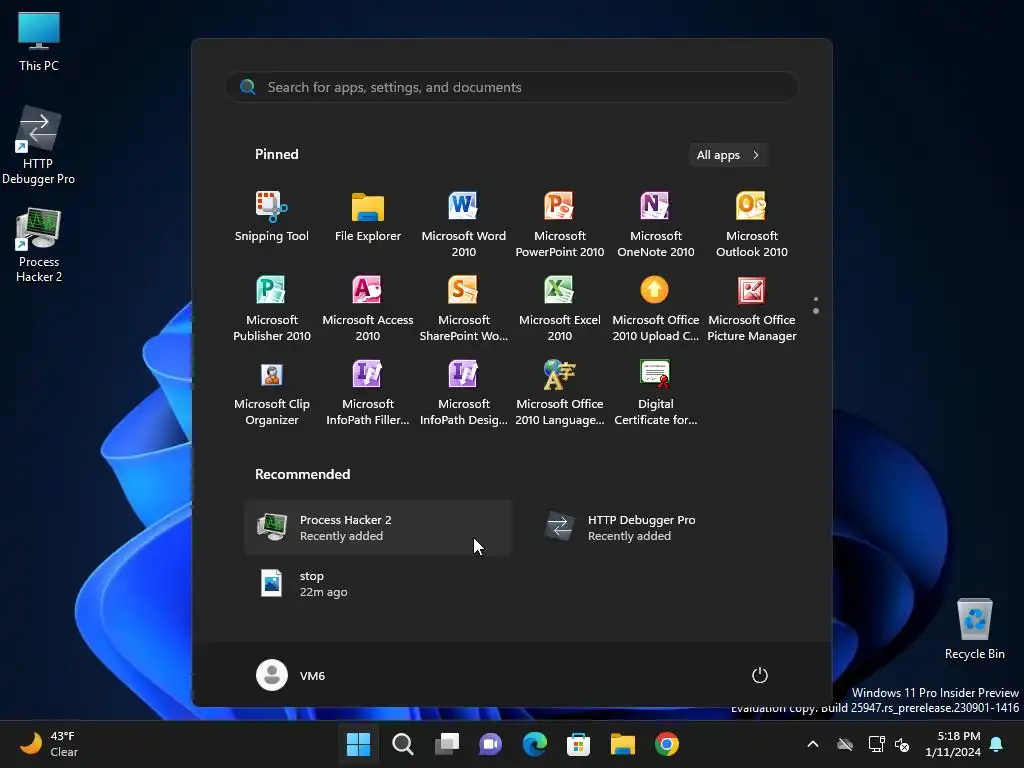Screen dimensions: 1024x768
Task: Open Snipping Tool from pinned apps
Action: (x=272, y=218)
